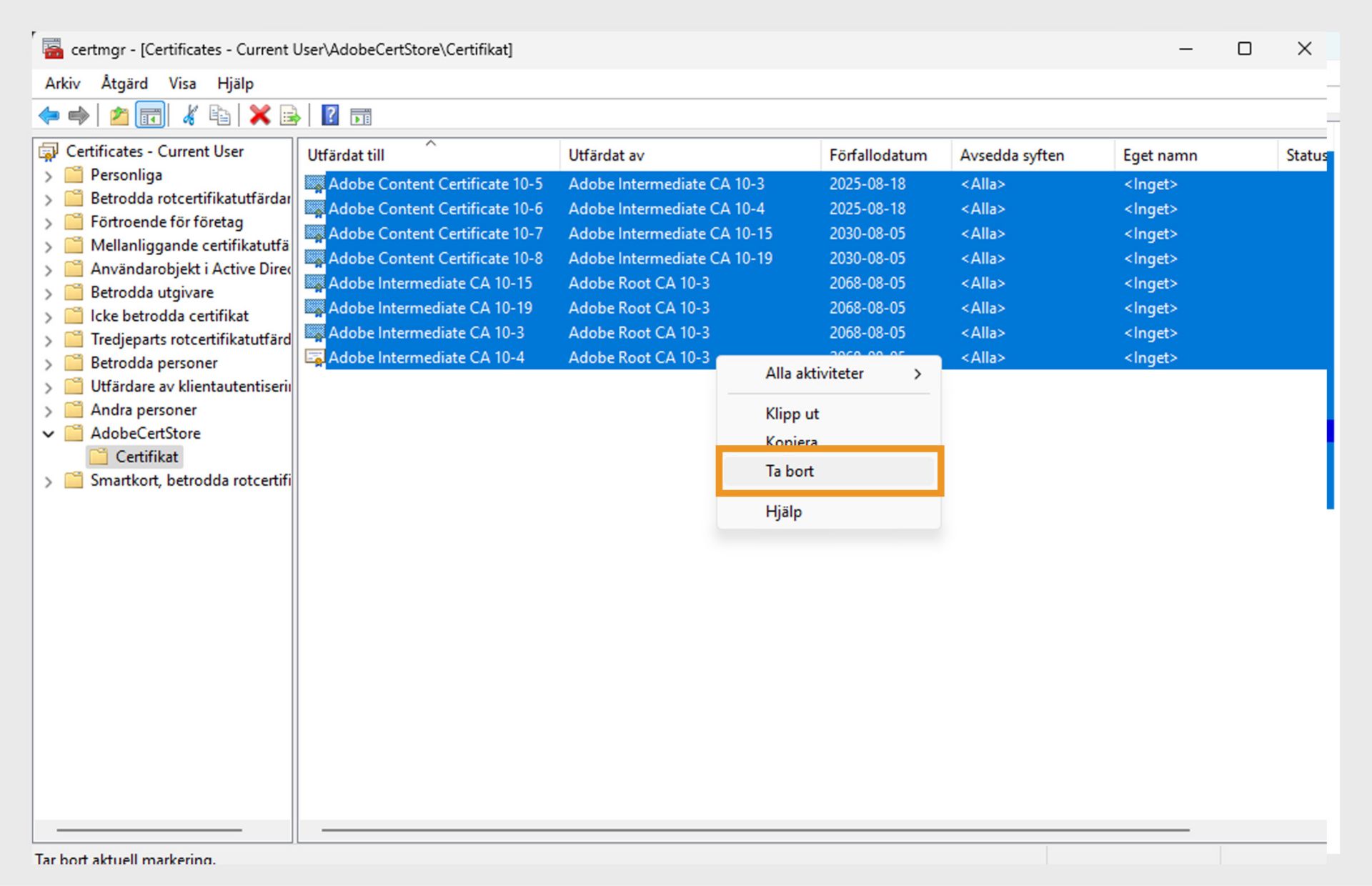Viewport: 1372px width, 886px height.
Task: Click certificate icon of Adobe Content Certificate 10-8
Action: (x=314, y=258)
